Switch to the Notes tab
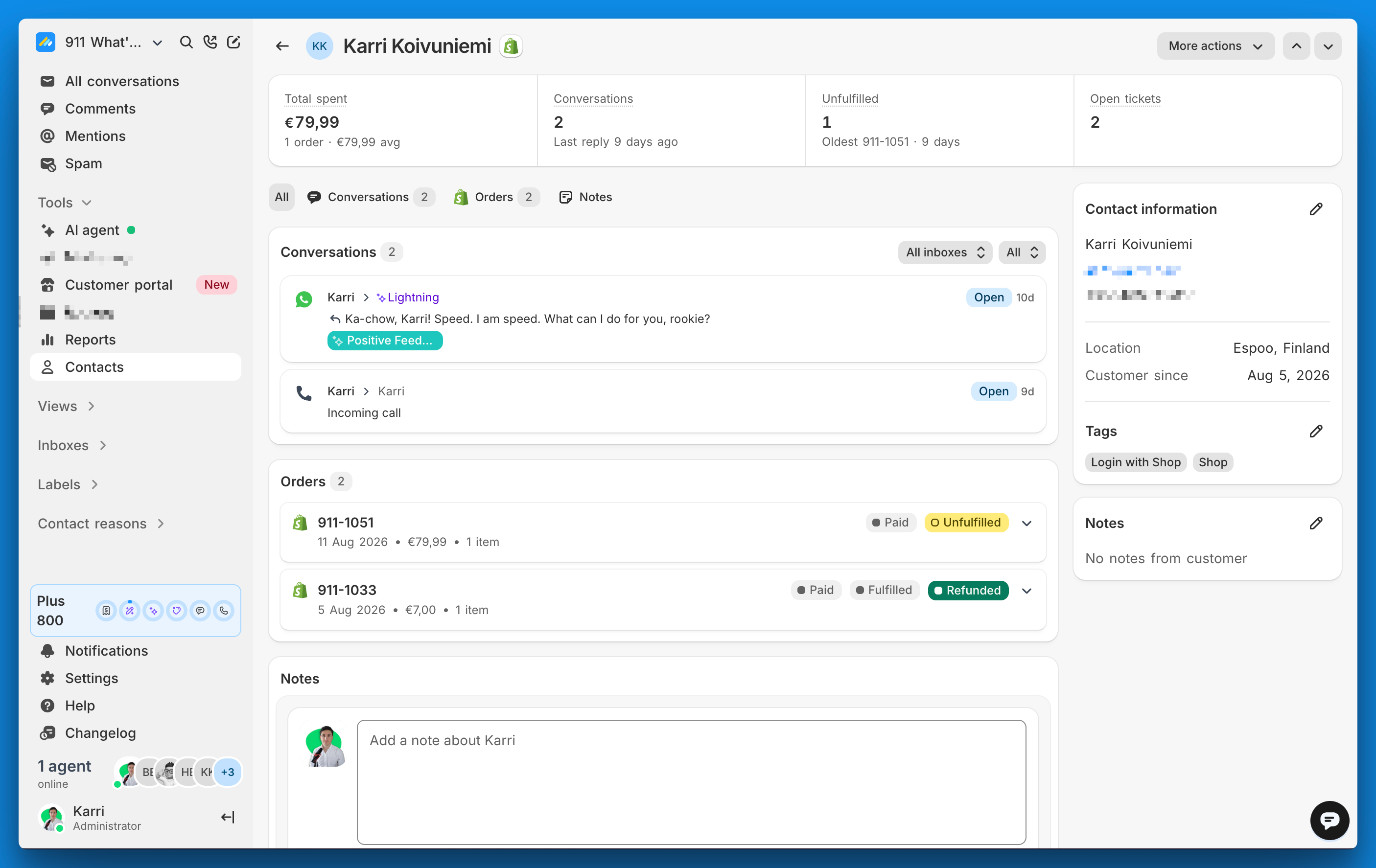Image resolution: width=1376 pixels, height=868 pixels. pyautogui.click(x=585, y=197)
